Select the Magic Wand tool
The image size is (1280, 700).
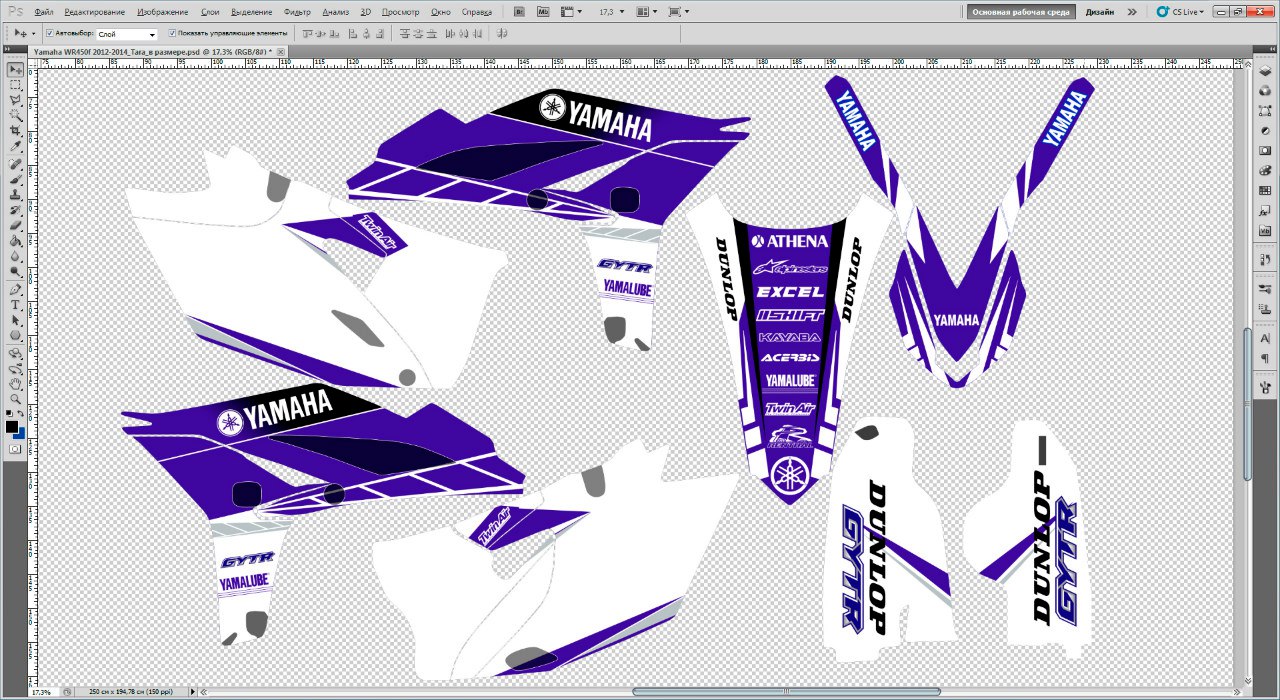point(16,116)
